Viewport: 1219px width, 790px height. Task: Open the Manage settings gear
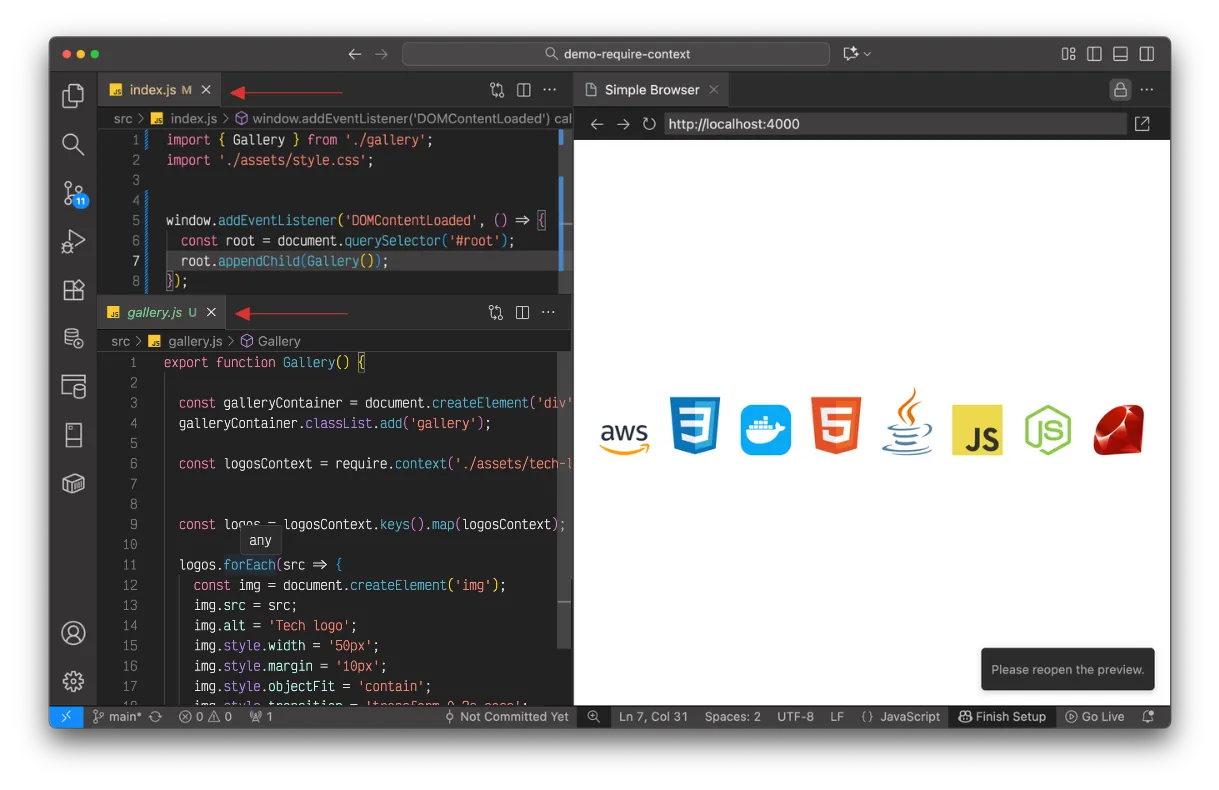pos(73,681)
